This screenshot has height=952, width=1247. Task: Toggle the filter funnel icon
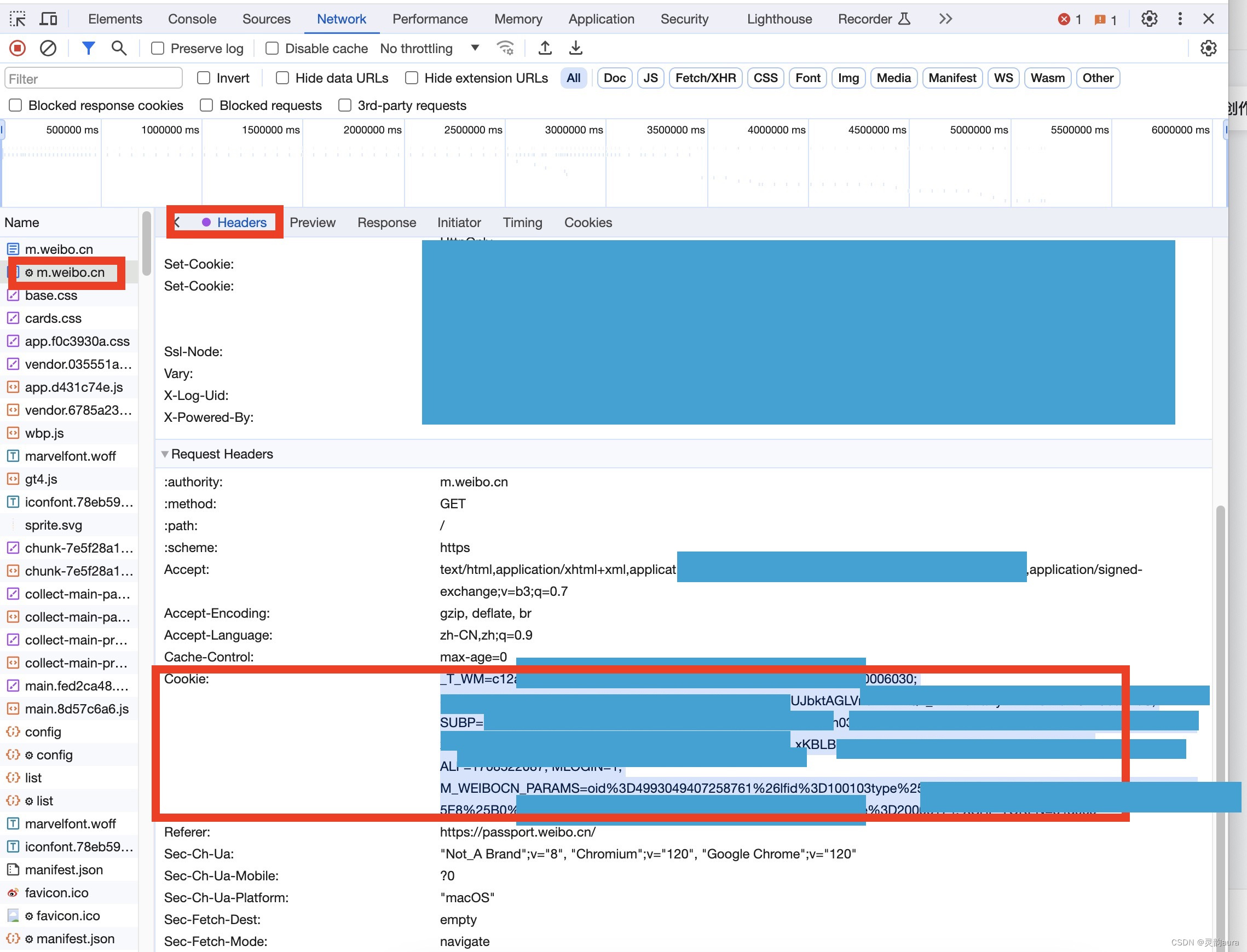click(x=88, y=48)
